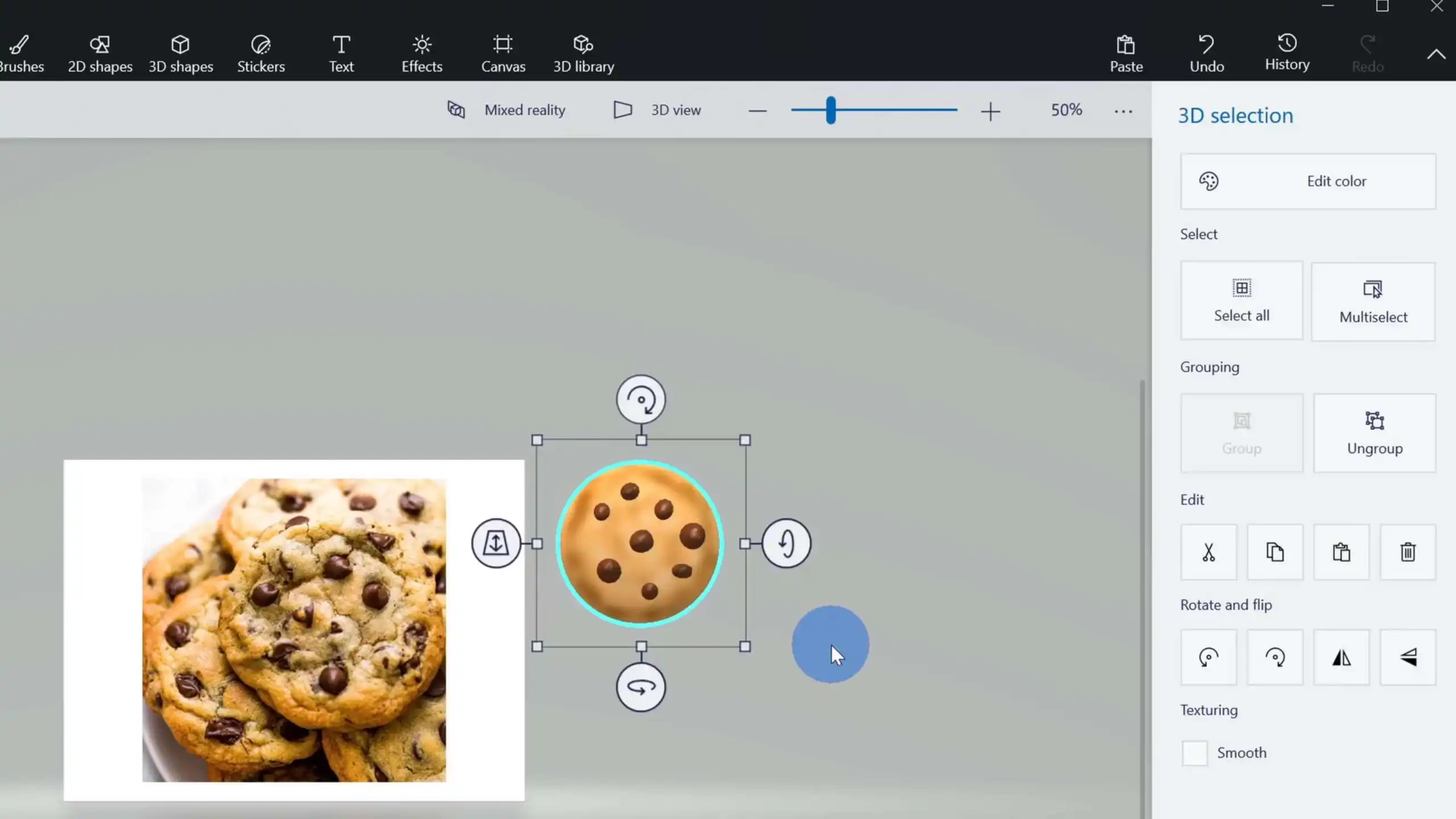Screen dimensions: 1456x819
Task: Toggle Multiselect mode
Action: (x=1373, y=301)
